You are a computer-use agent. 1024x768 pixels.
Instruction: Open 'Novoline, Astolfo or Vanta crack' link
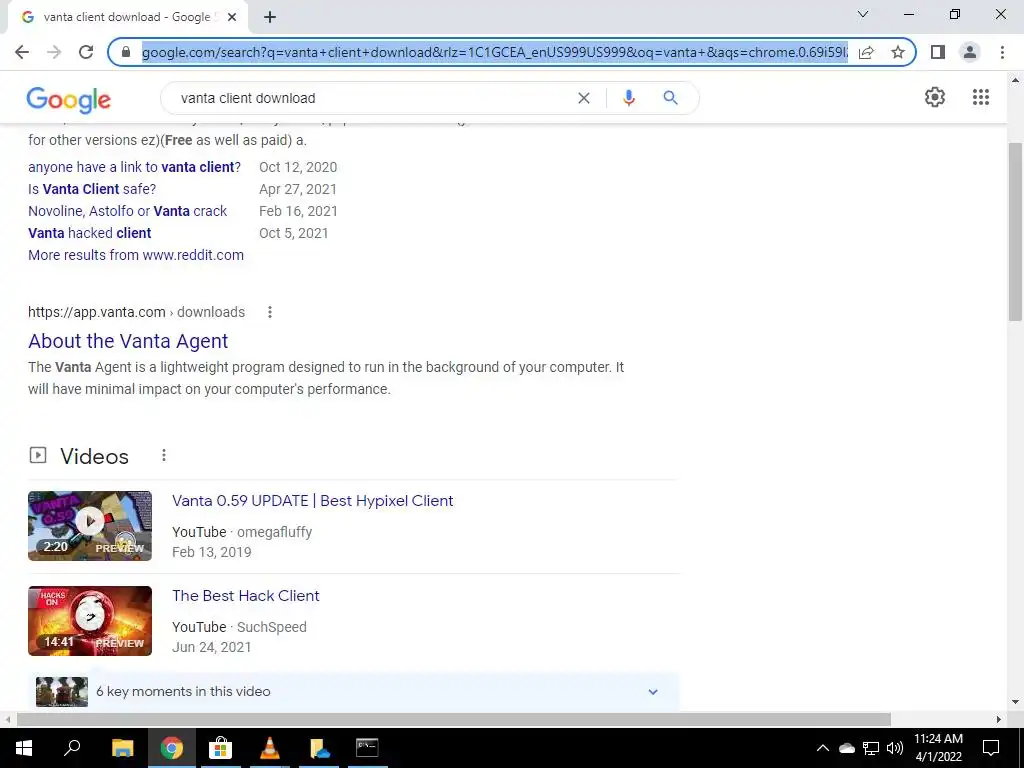(x=127, y=211)
